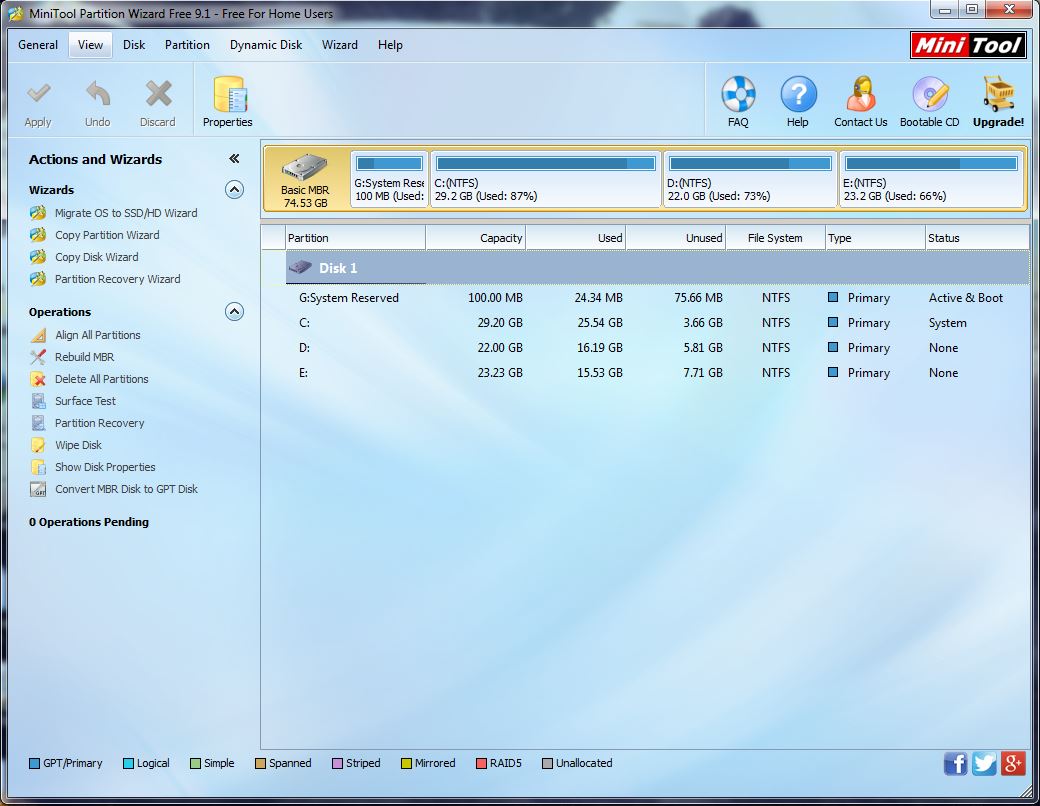Open the Partition menu
1040x806 pixels.
point(187,44)
